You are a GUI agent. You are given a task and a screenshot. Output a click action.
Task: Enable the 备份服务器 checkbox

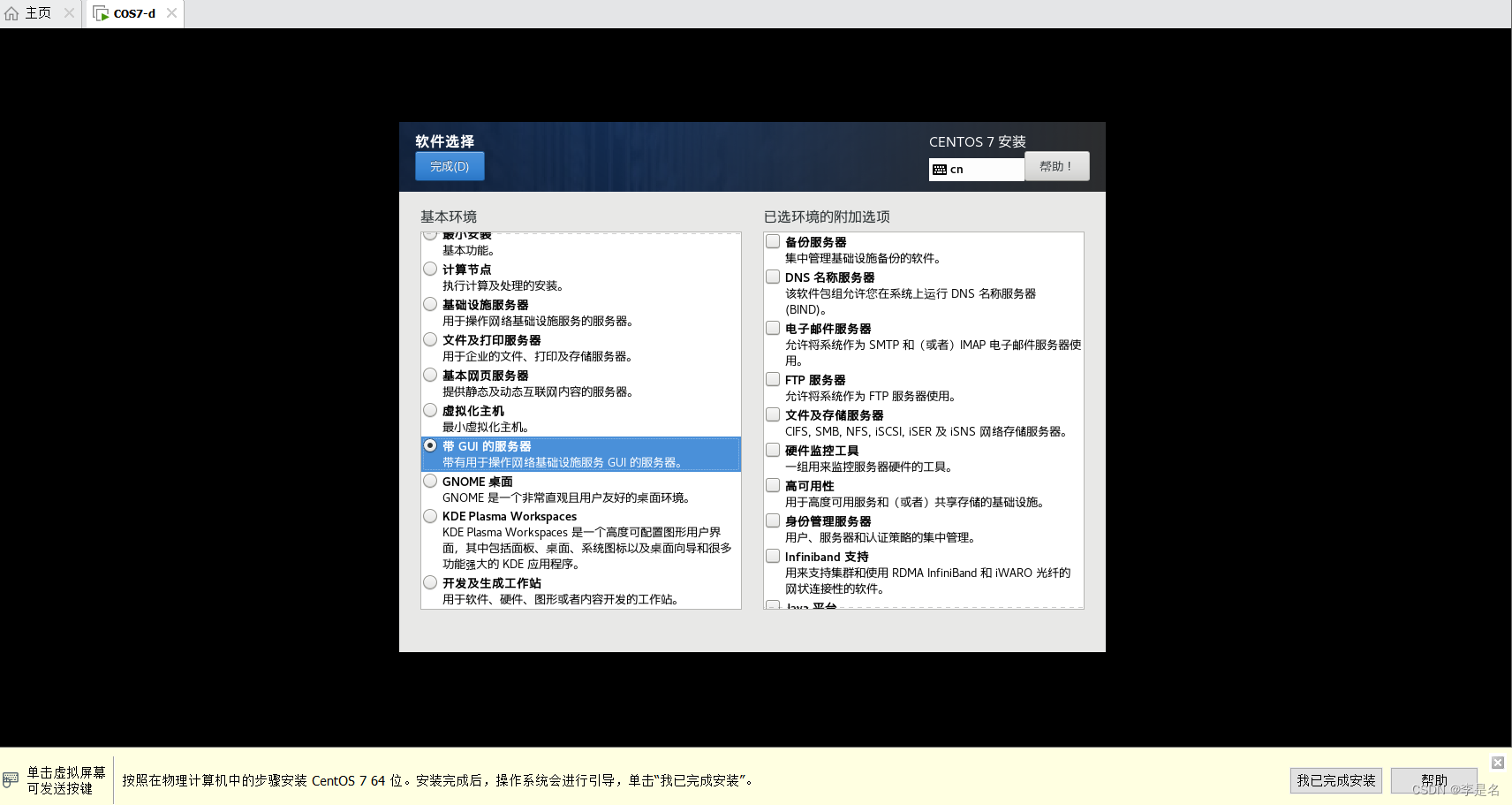point(773,241)
